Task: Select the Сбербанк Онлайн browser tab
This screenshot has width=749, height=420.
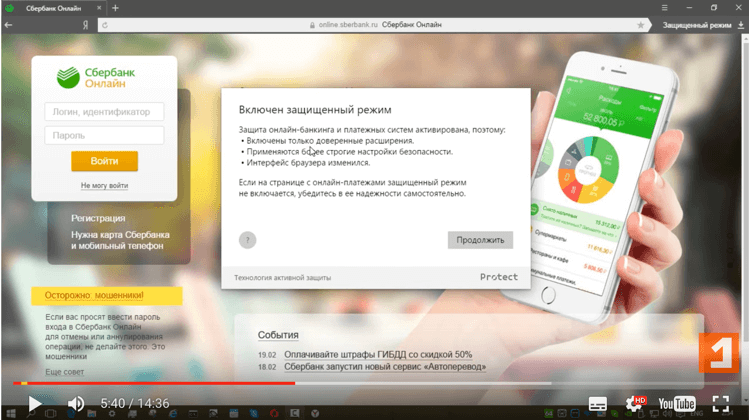Action: click(x=53, y=8)
